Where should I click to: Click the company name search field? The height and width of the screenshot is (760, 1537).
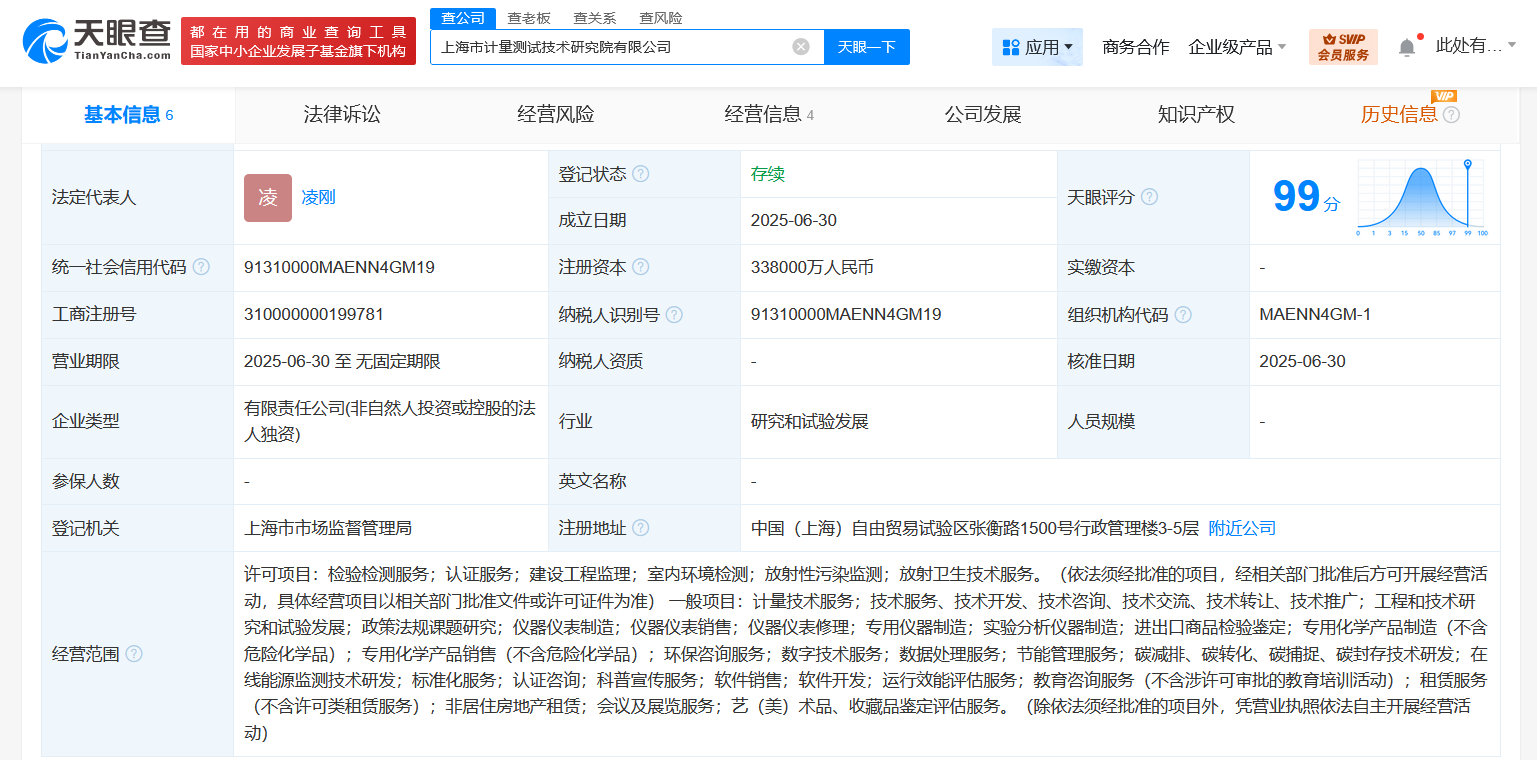click(610, 47)
